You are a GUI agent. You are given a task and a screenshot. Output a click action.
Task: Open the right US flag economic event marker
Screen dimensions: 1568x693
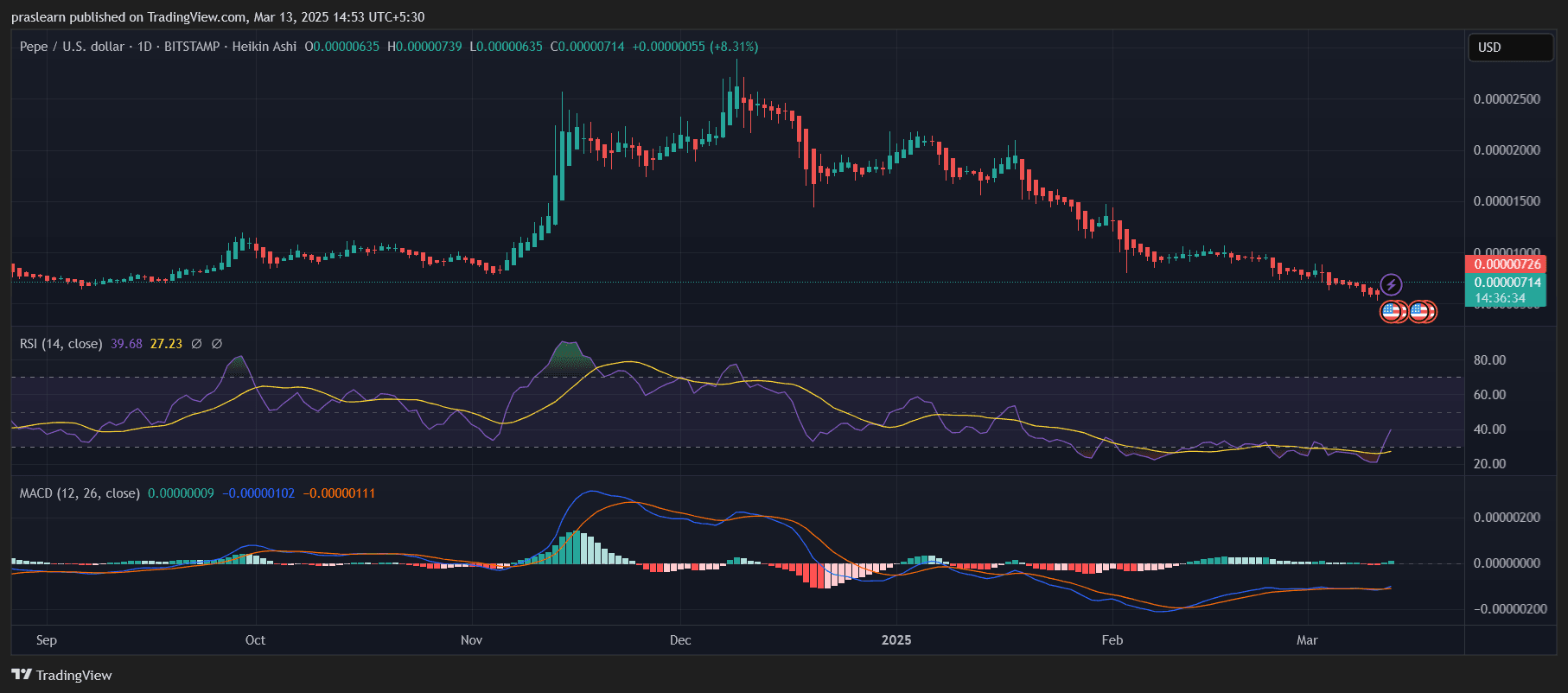coord(1419,311)
